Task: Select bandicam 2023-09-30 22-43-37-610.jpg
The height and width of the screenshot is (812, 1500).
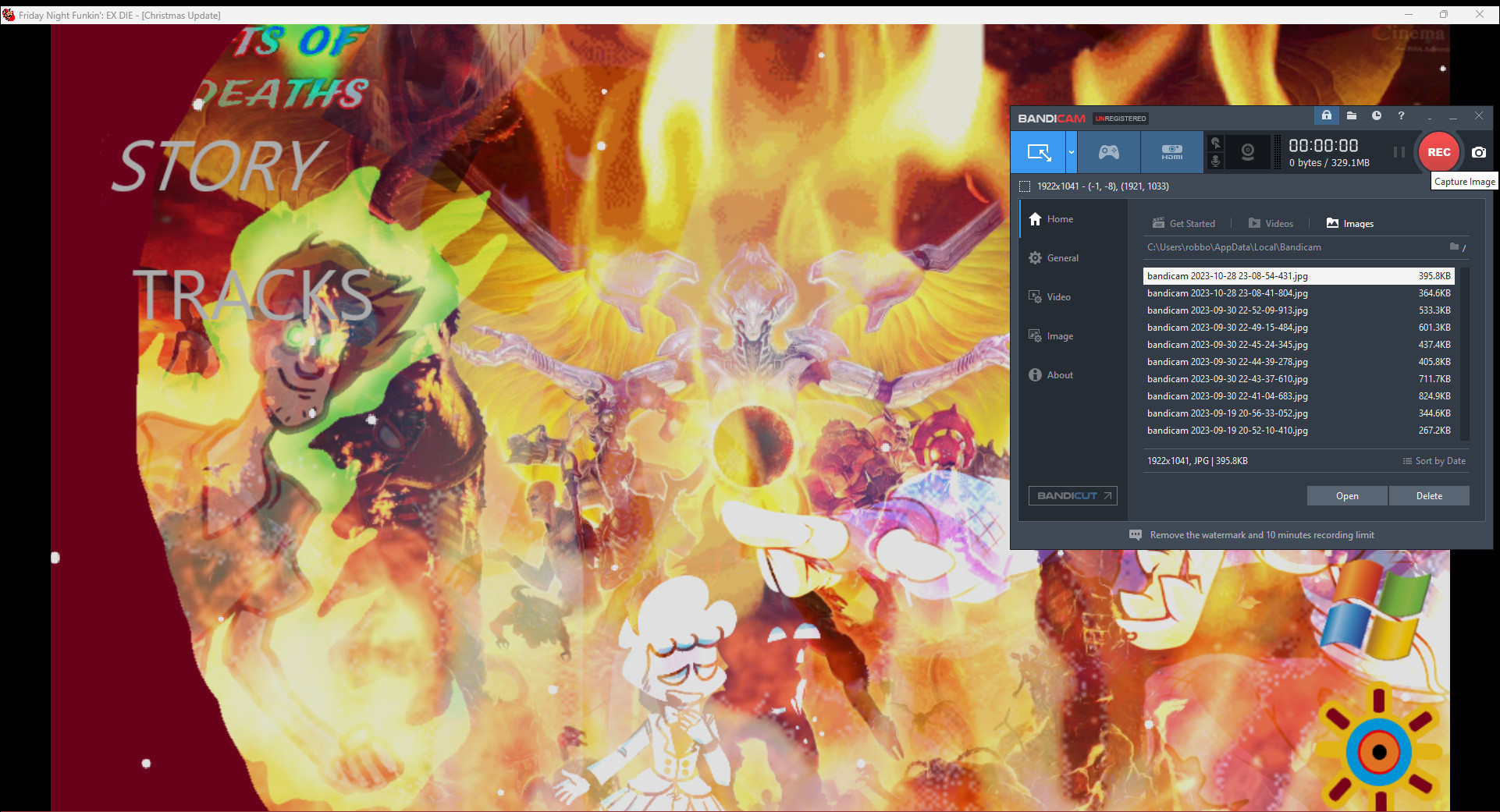Action: coord(1299,379)
